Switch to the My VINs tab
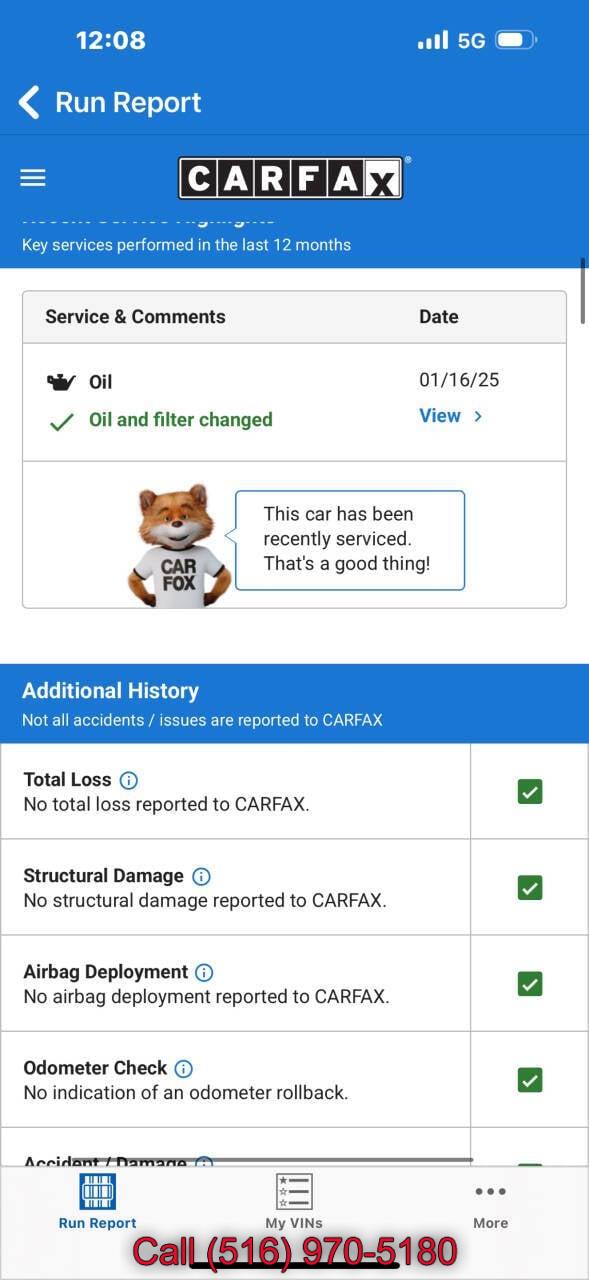The height and width of the screenshot is (1280, 589). (294, 1202)
